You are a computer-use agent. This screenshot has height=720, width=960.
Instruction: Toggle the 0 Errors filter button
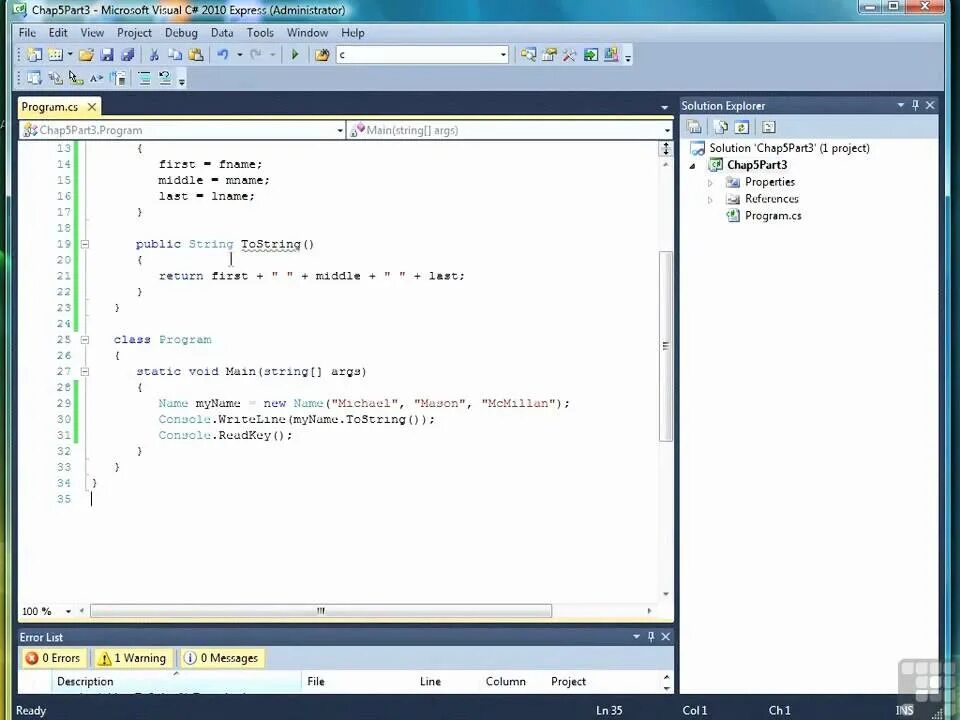[x=53, y=658]
